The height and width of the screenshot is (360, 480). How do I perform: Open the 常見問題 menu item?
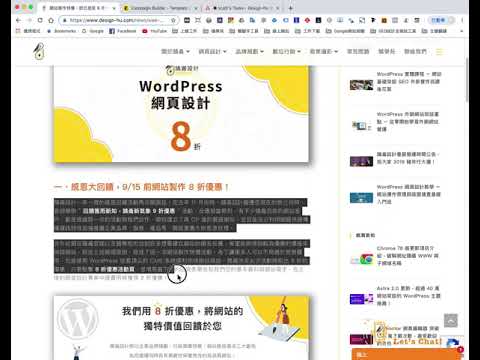358,52
